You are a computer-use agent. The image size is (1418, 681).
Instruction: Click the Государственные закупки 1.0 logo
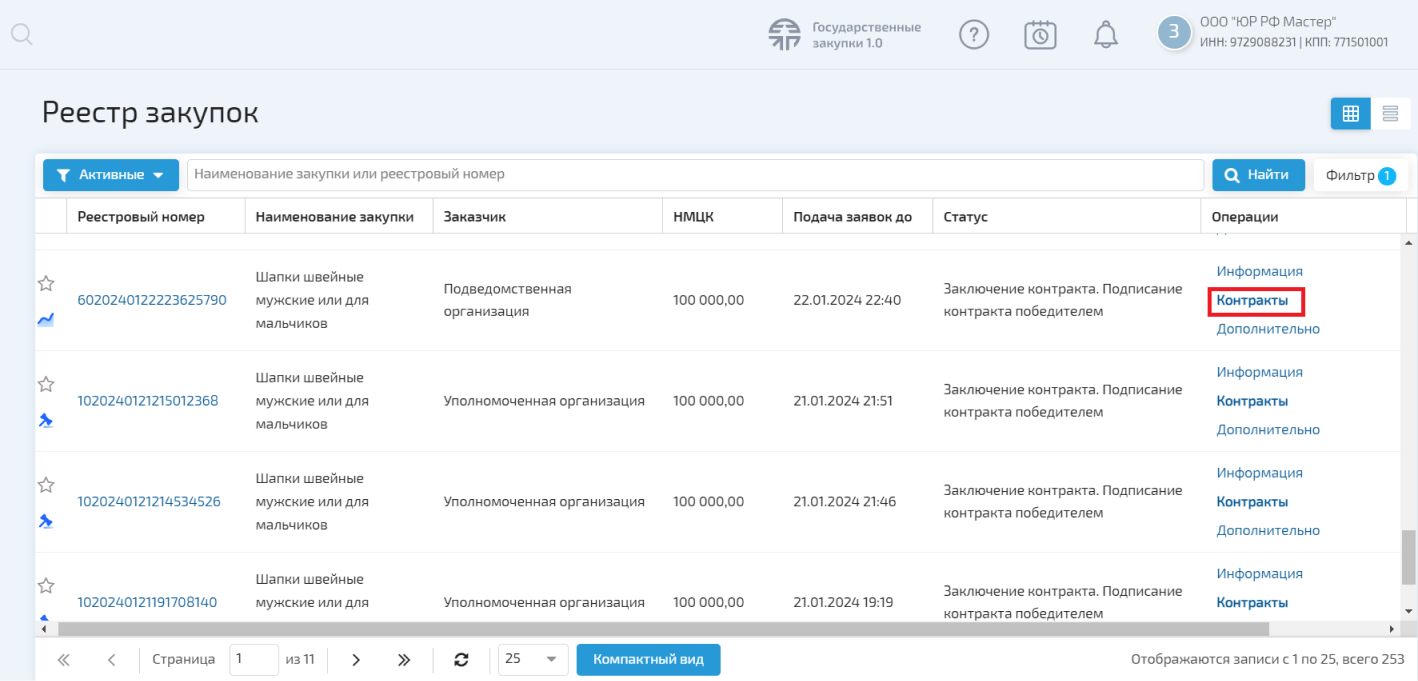click(x=845, y=35)
